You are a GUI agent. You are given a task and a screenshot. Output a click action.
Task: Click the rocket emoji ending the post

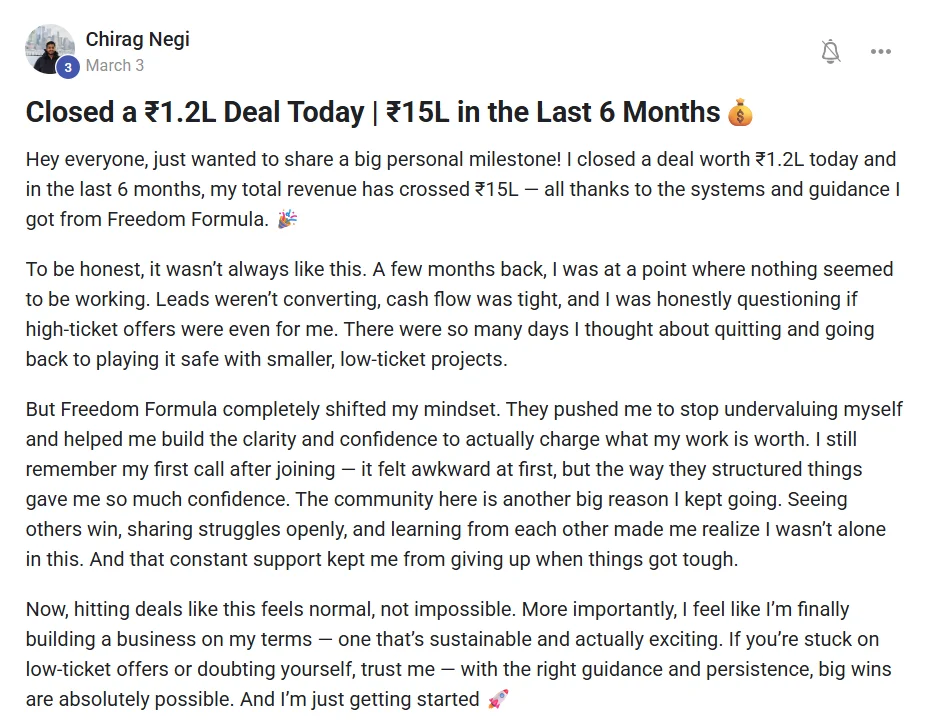pyautogui.click(x=500, y=700)
